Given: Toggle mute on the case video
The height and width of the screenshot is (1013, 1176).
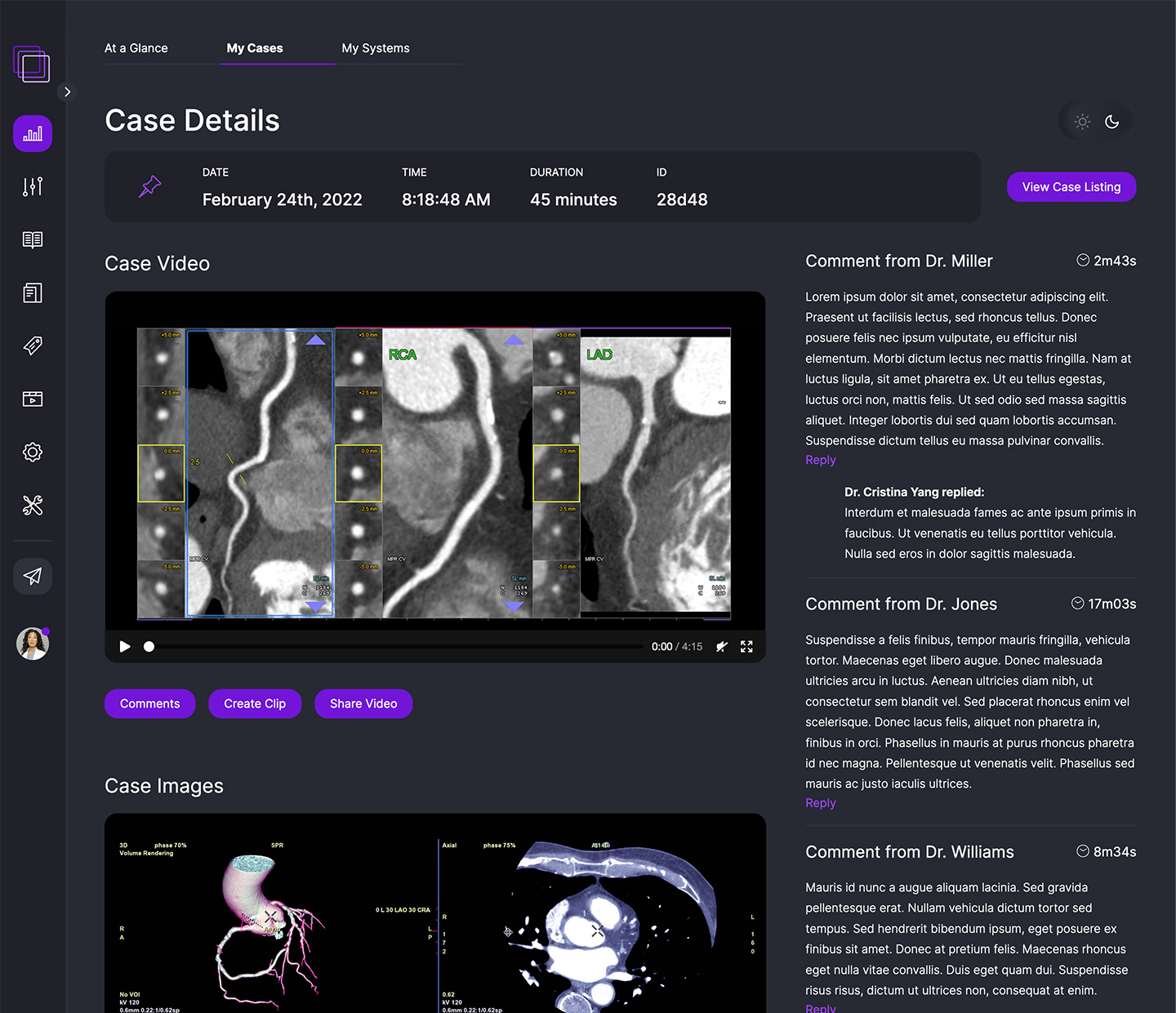Looking at the screenshot, I should point(721,646).
